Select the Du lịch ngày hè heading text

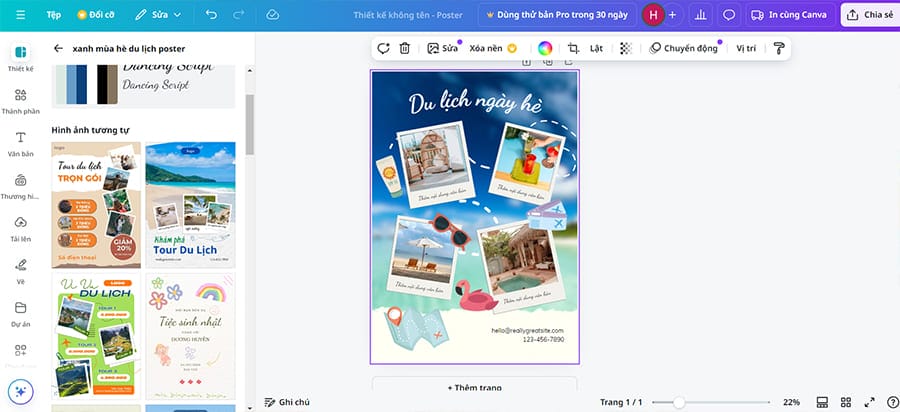click(475, 103)
